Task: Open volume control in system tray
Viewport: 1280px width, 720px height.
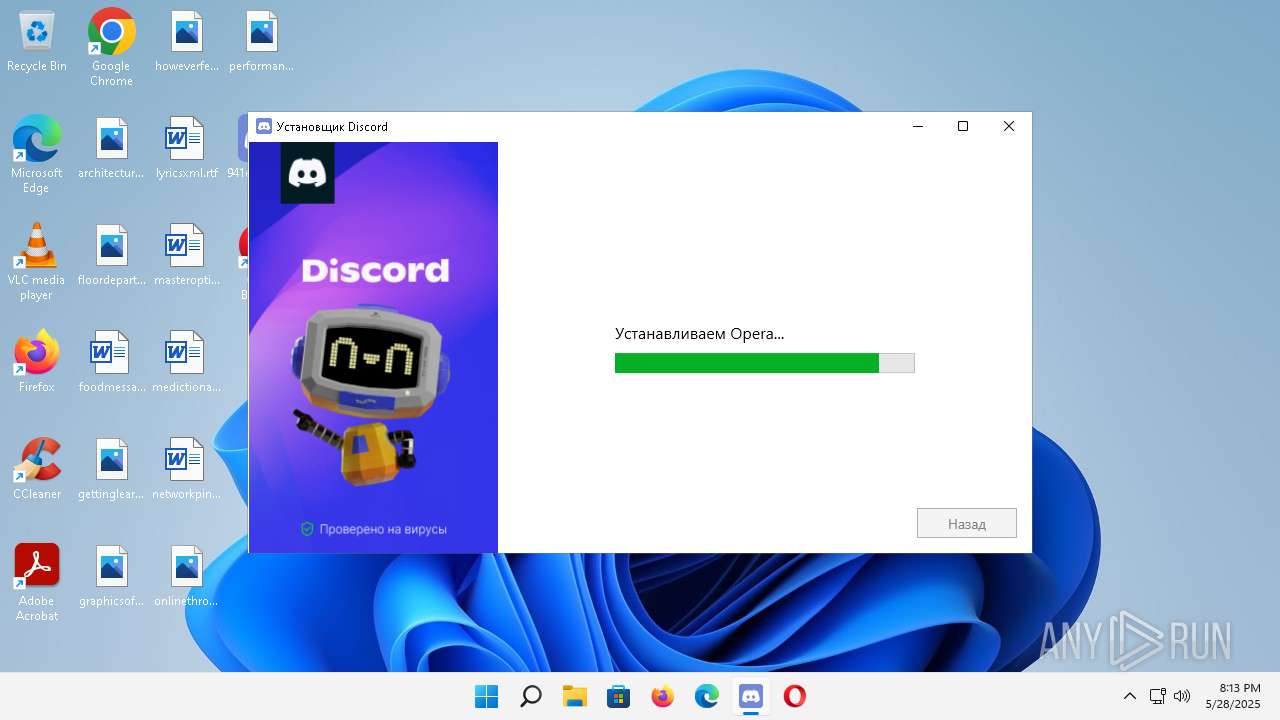Action: click(1181, 696)
